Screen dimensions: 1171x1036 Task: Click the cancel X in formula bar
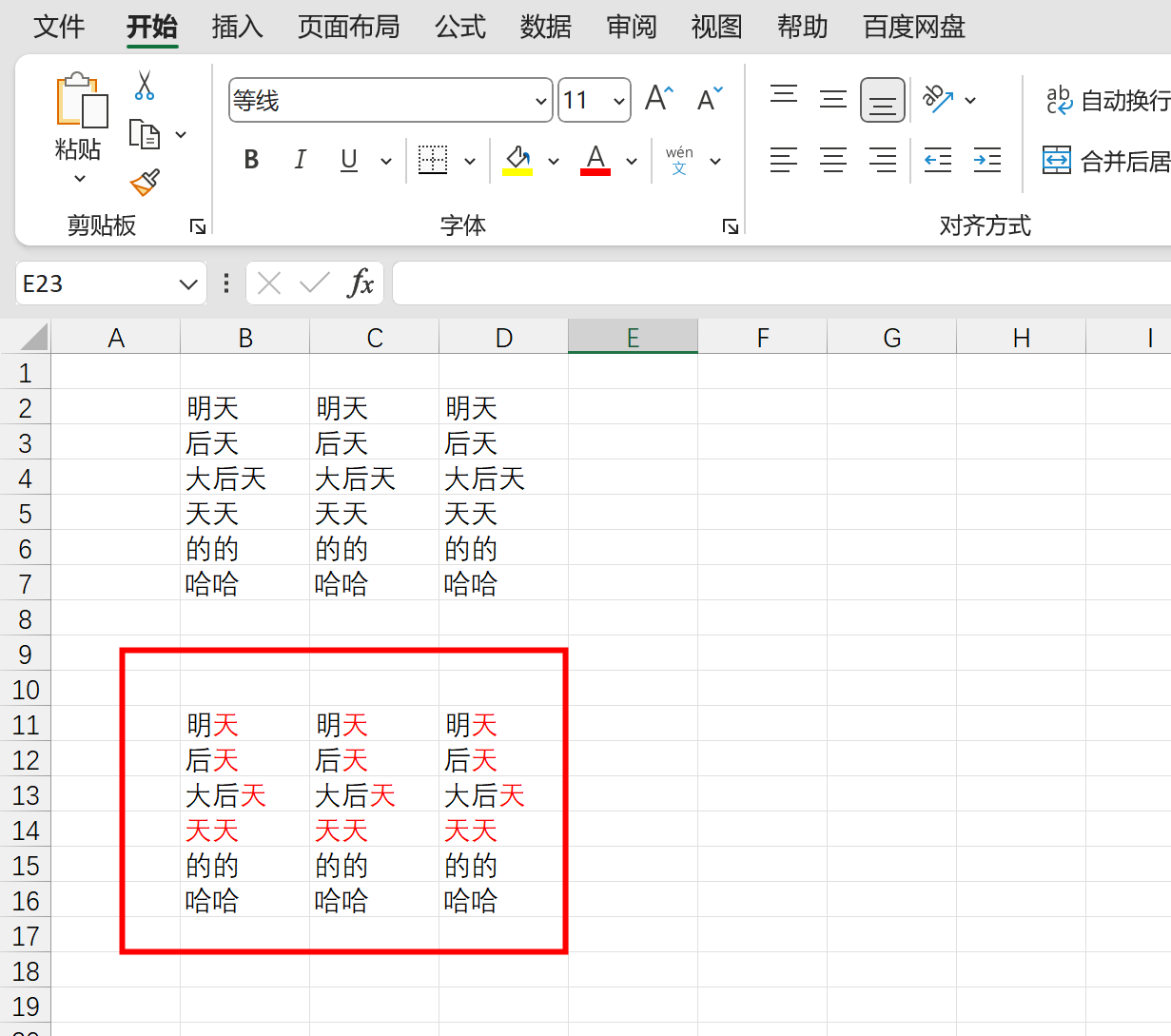(269, 283)
